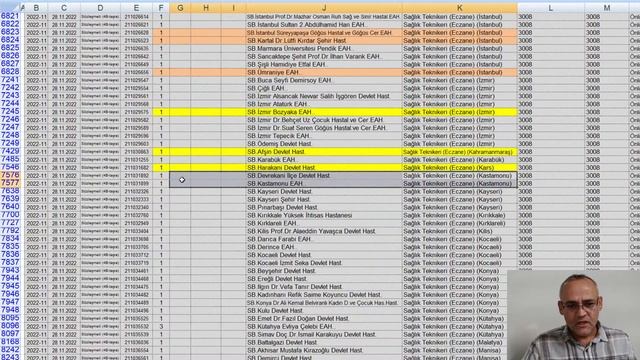Click cell 'SB Kastamonu EAH'
The image size is (640, 360).
click(x=324, y=183)
